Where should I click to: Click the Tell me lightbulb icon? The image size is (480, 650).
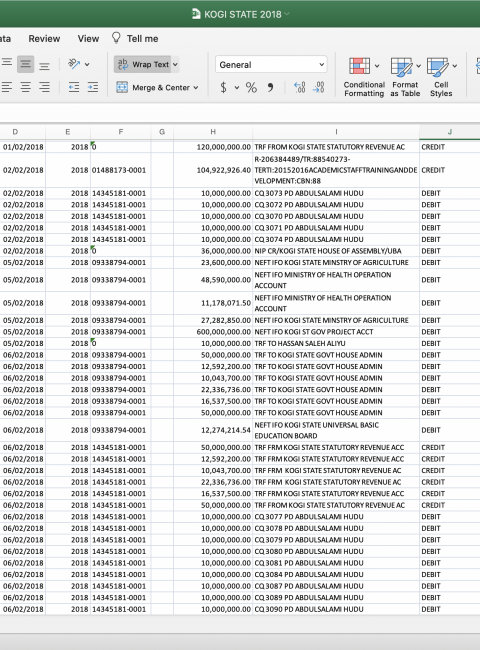click(x=116, y=38)
